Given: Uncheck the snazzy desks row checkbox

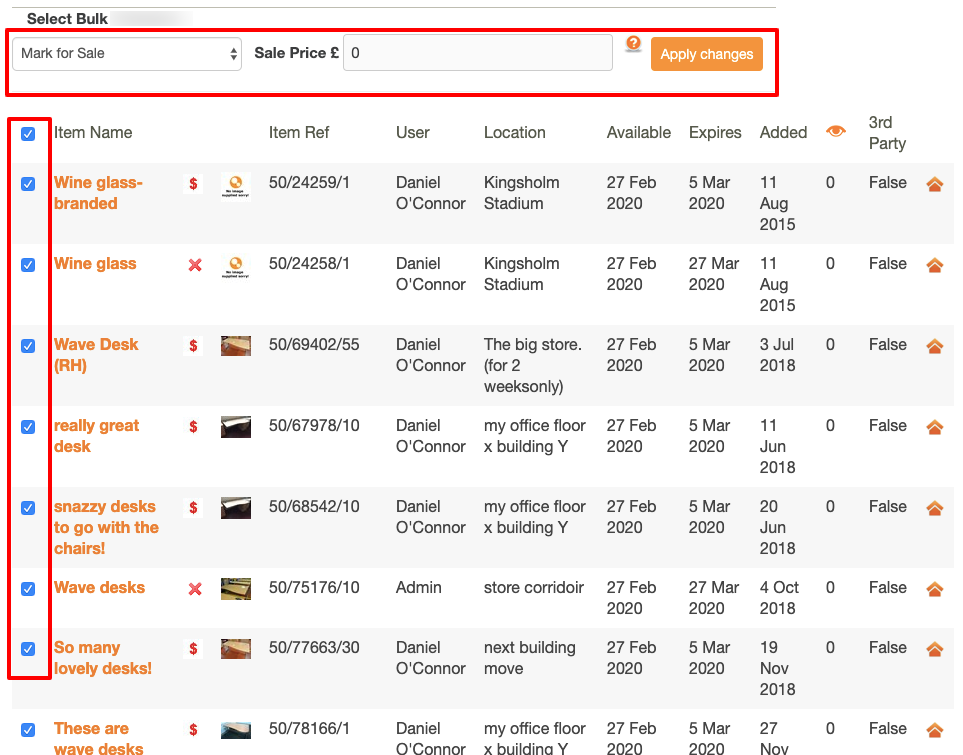Looking at the screenshot, I should click(28, 508).
